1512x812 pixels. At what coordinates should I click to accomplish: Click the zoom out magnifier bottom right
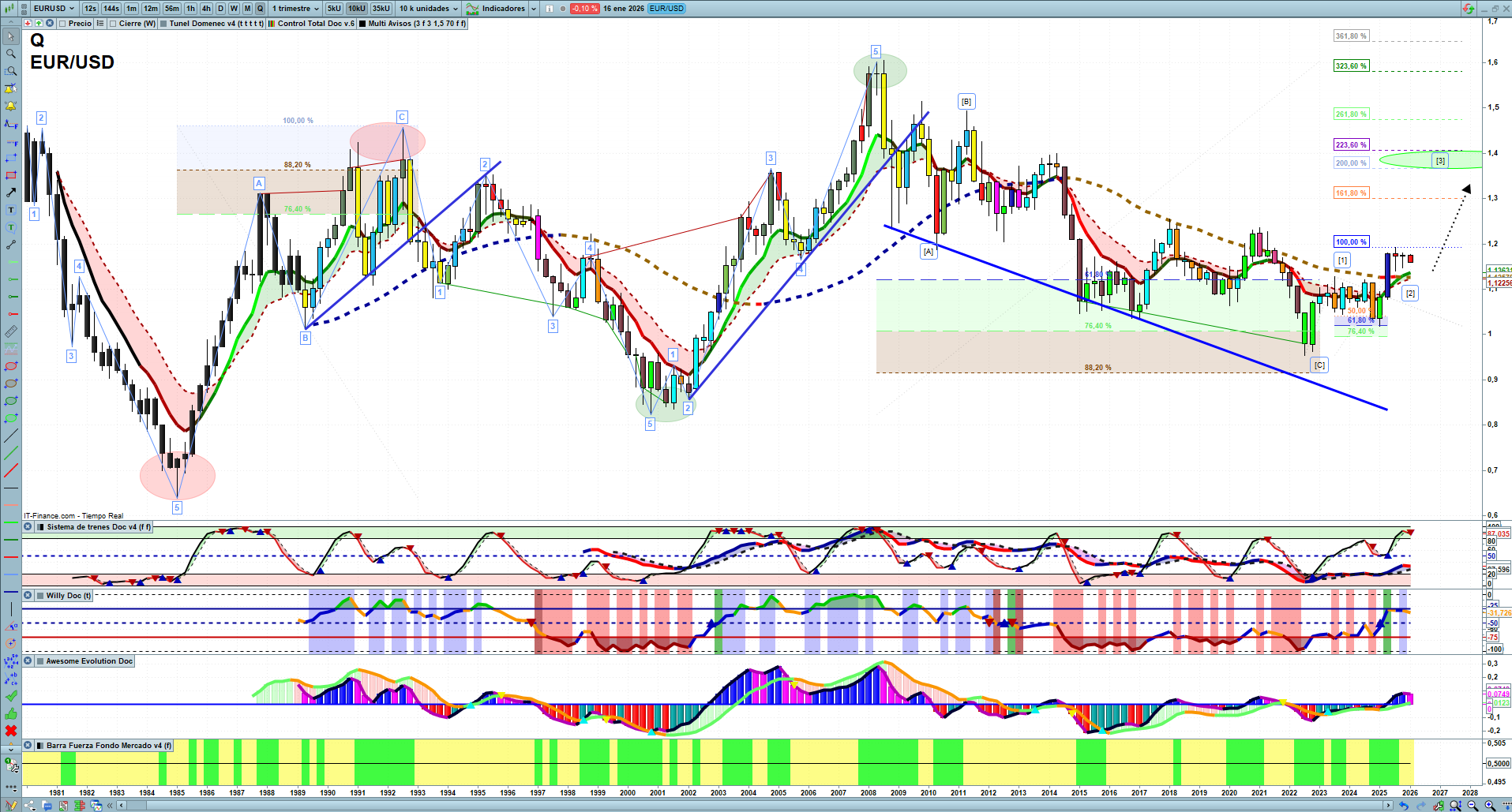coord(1473,806)
